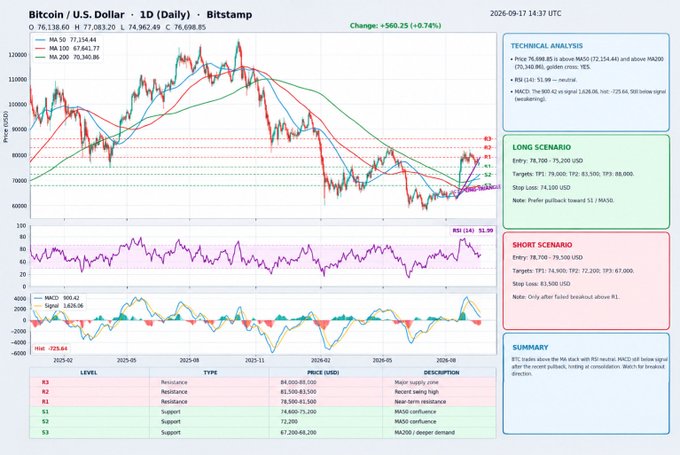680x455 pixels.
Task: Click the -6000 MACD axis label
Action: coord(19,354)
